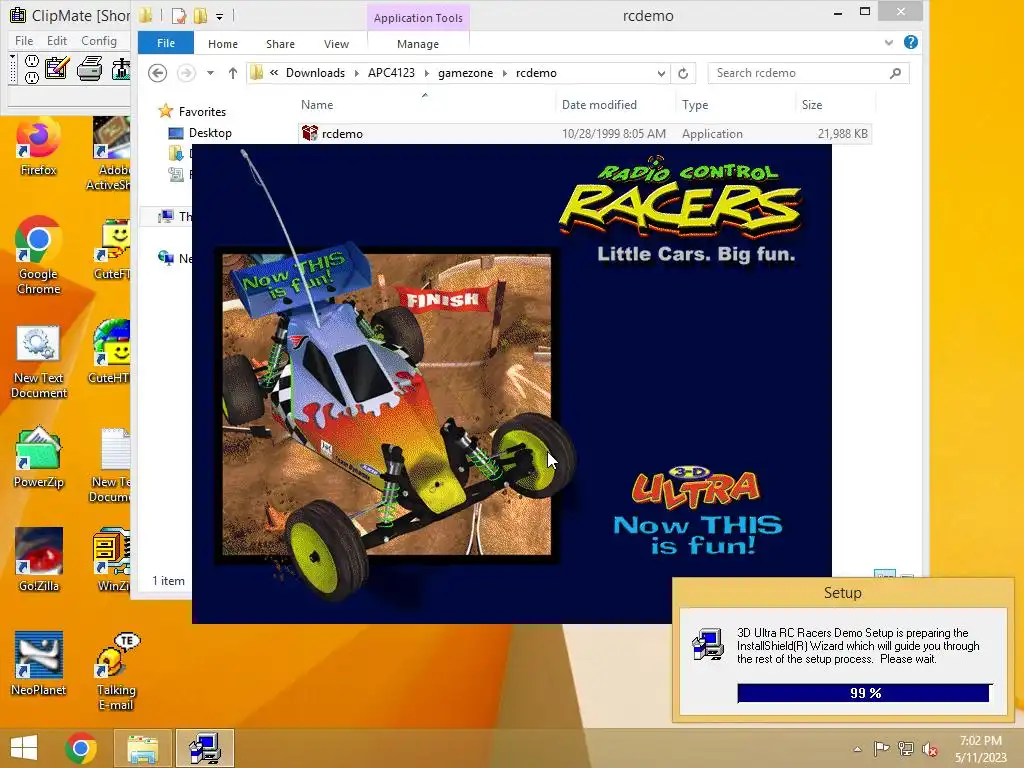
Task: Click the 99 % setup progress bar
Action: pyautogui.click(x=865, y=693)
